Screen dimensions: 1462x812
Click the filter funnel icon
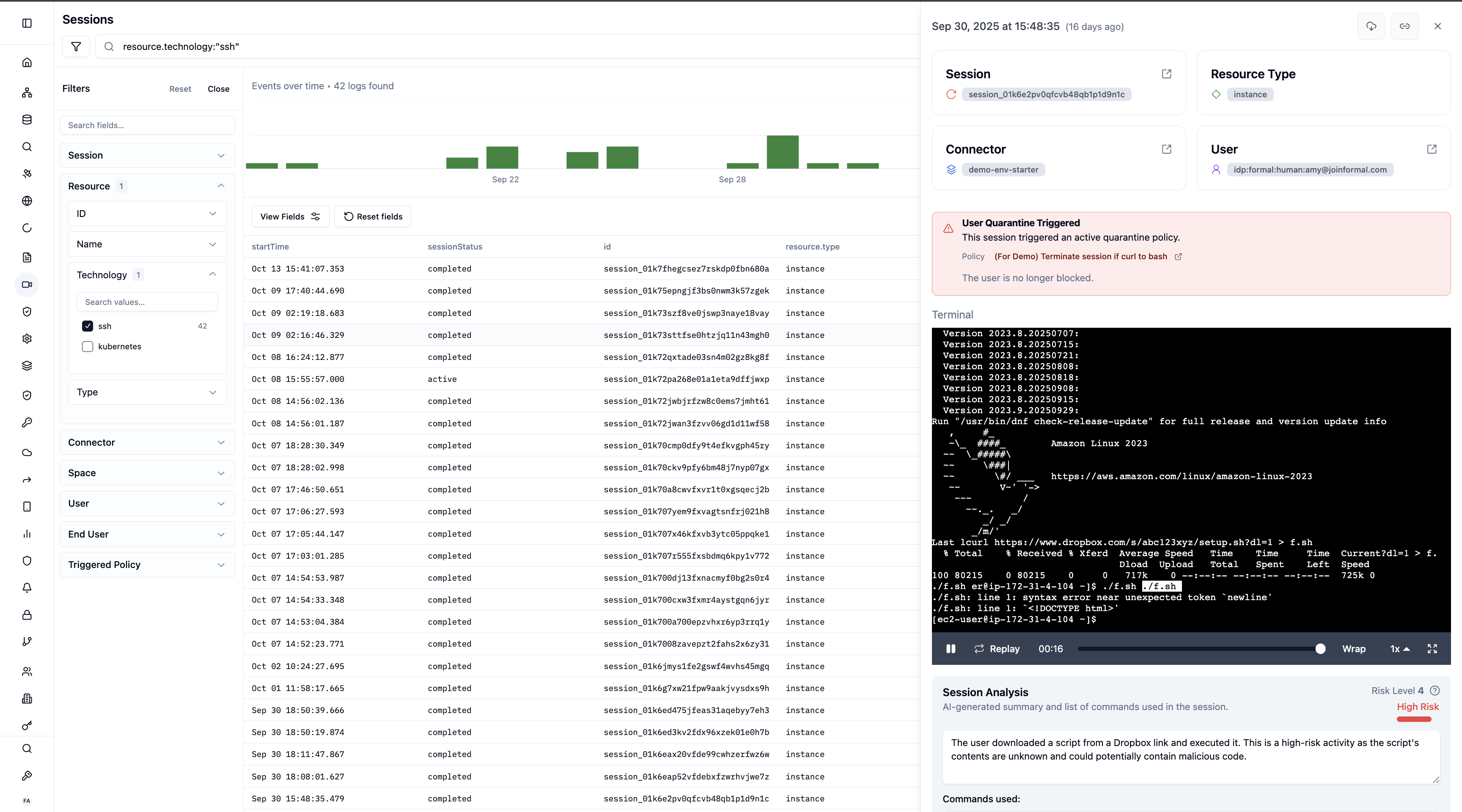coord(76,47)
